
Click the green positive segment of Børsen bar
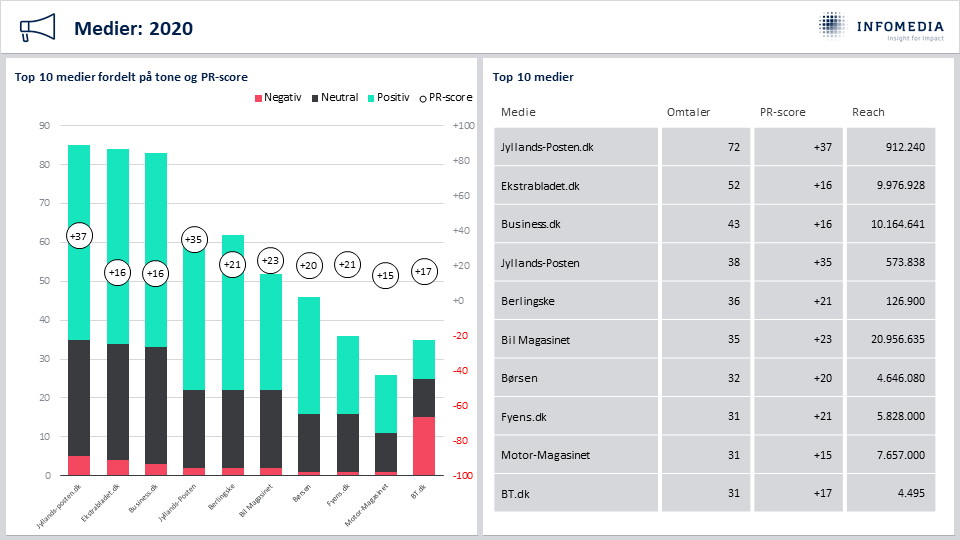pyautogui.click(x=309, y=356)
